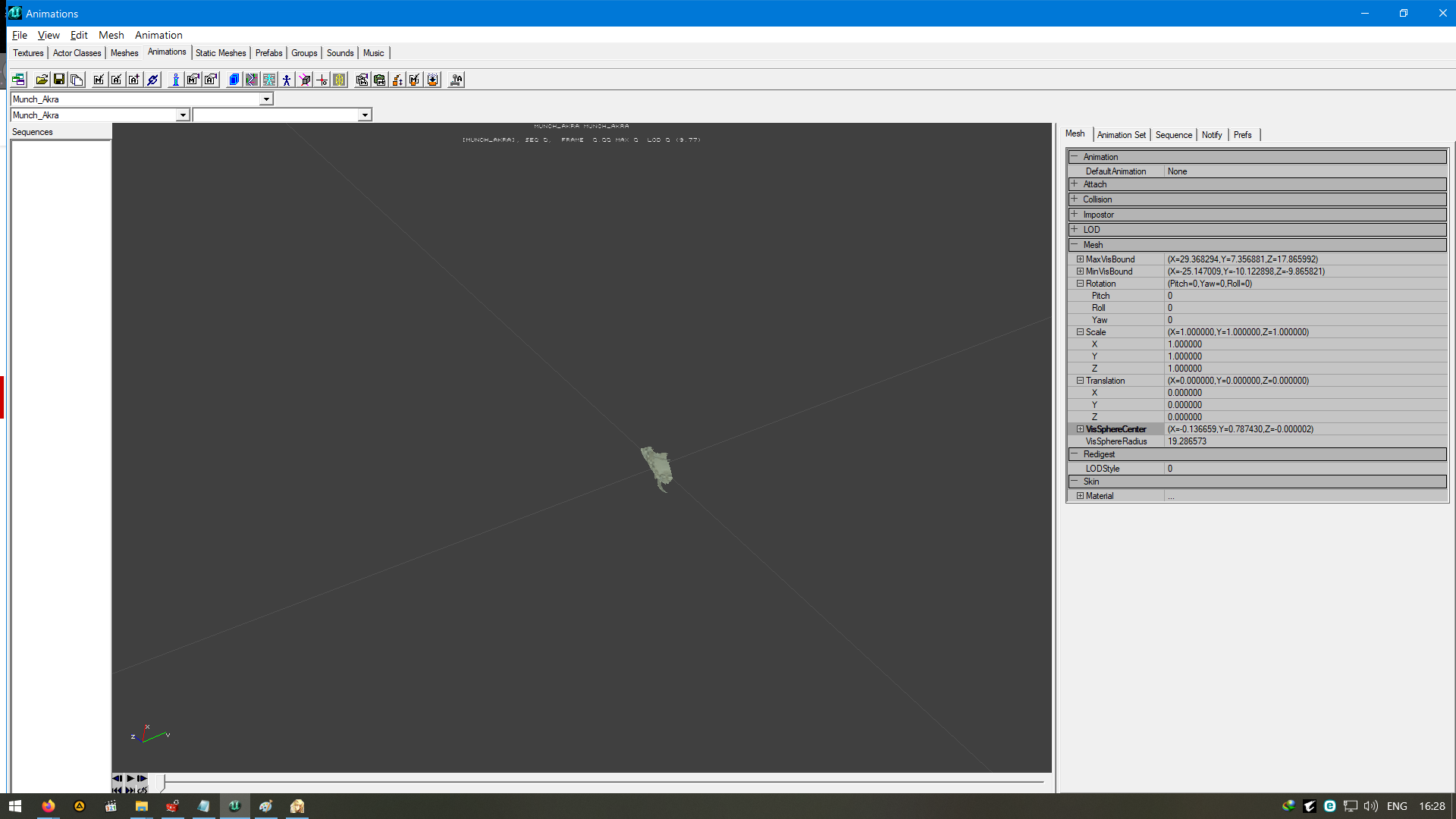The width and height of the screenshot is (1456, 819).
Task: Toggle the yellow sphere visibility icon
Action: tap(338, 80)
